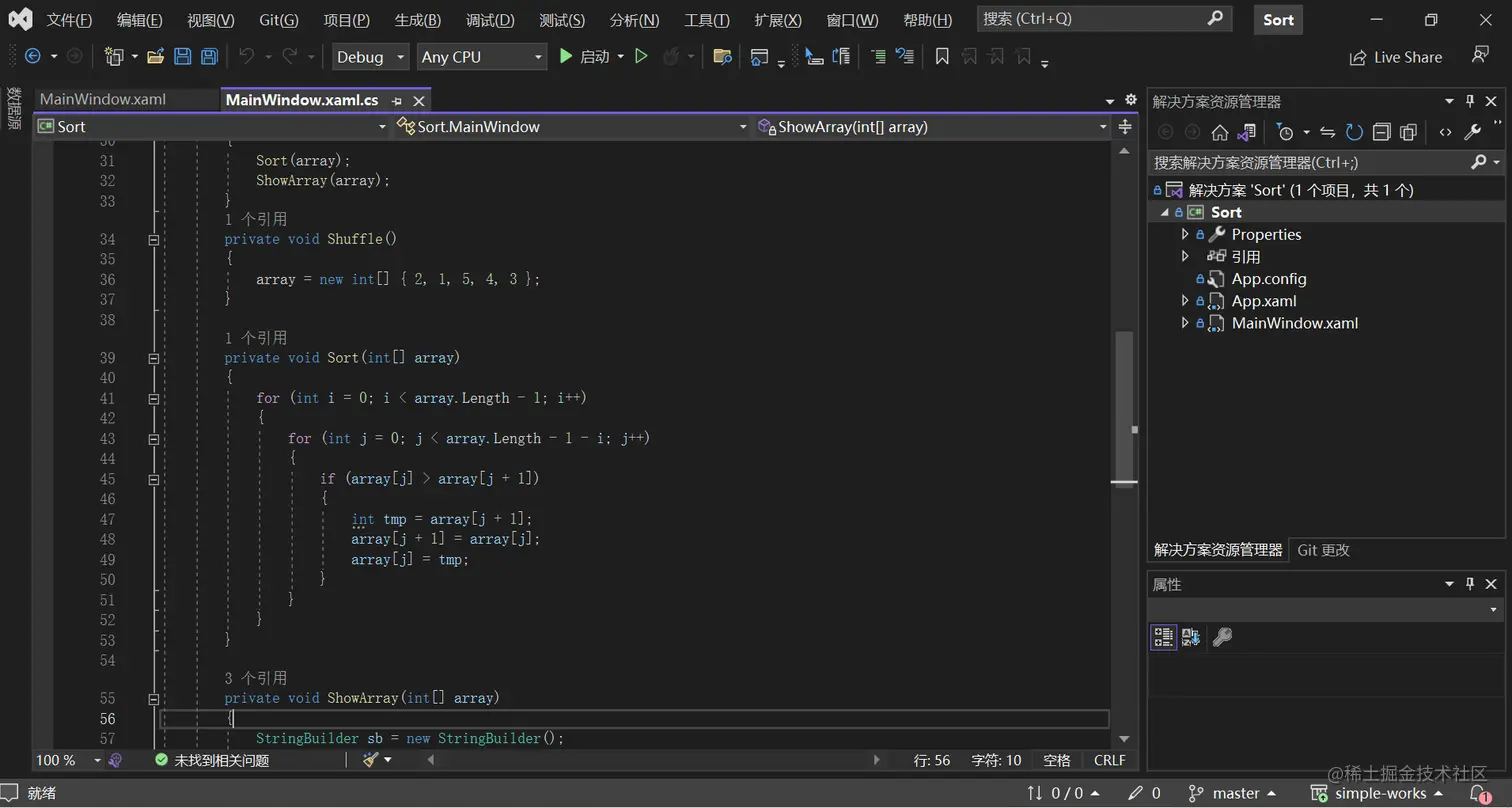Click the new project icon

point(114,57)
